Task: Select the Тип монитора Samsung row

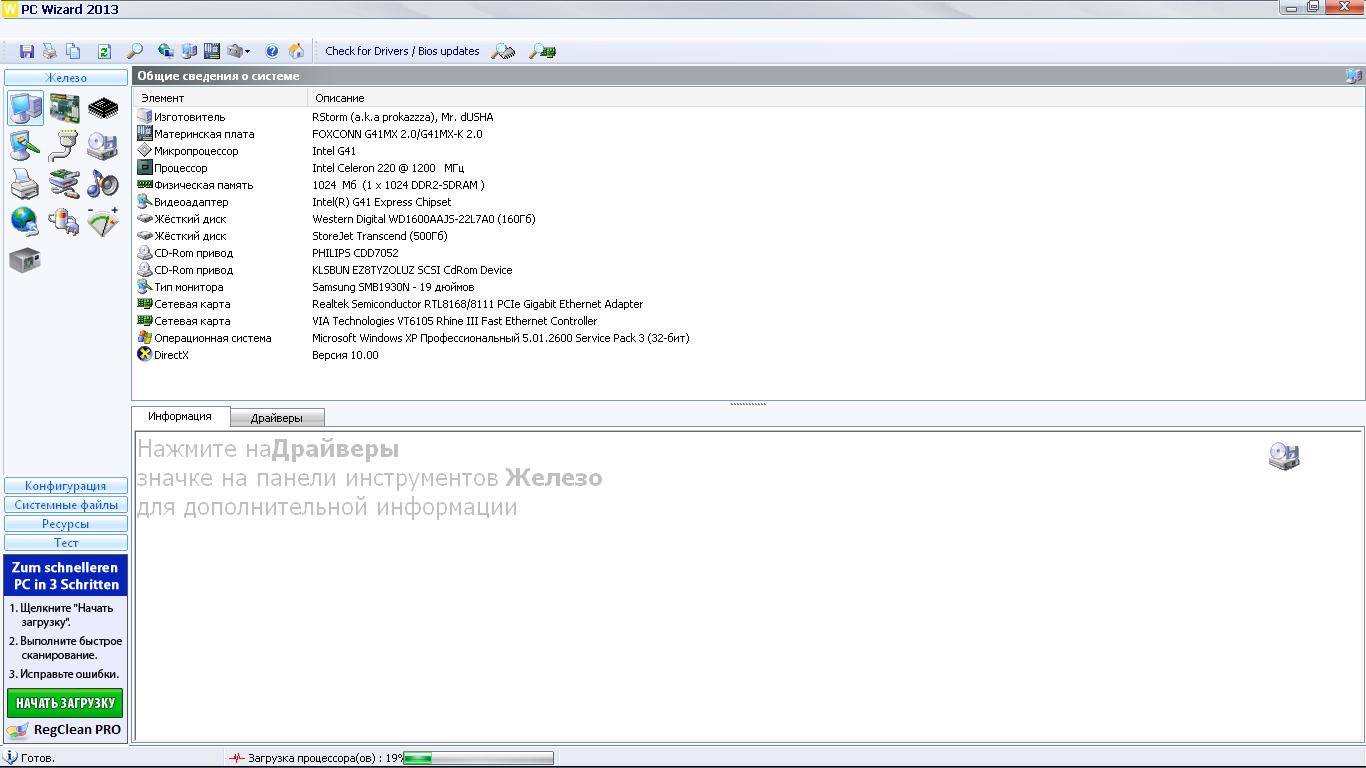Action: tap(748, 287)
